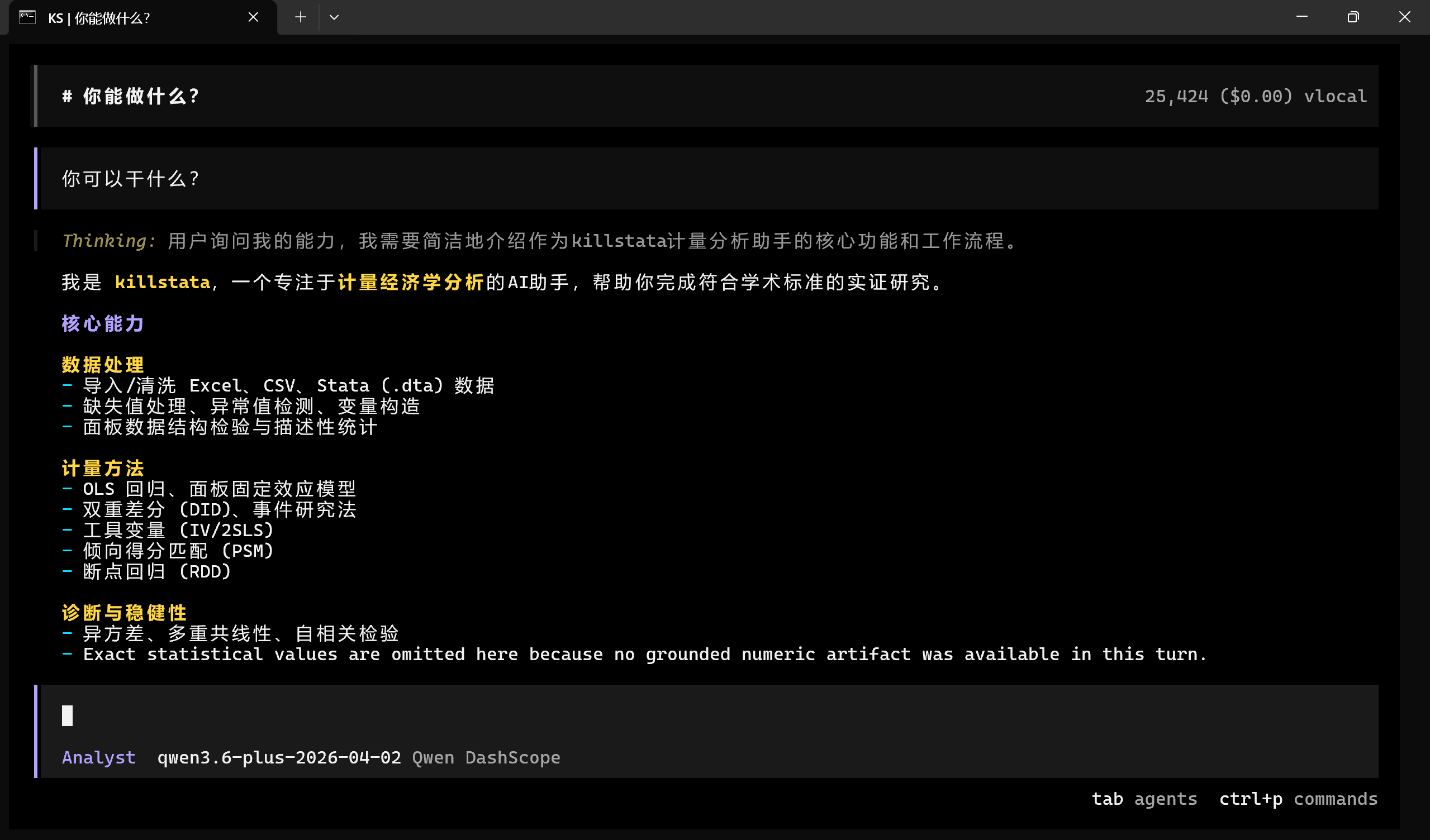
Task: Click the "核心能力" section heading
Action: 102,324
